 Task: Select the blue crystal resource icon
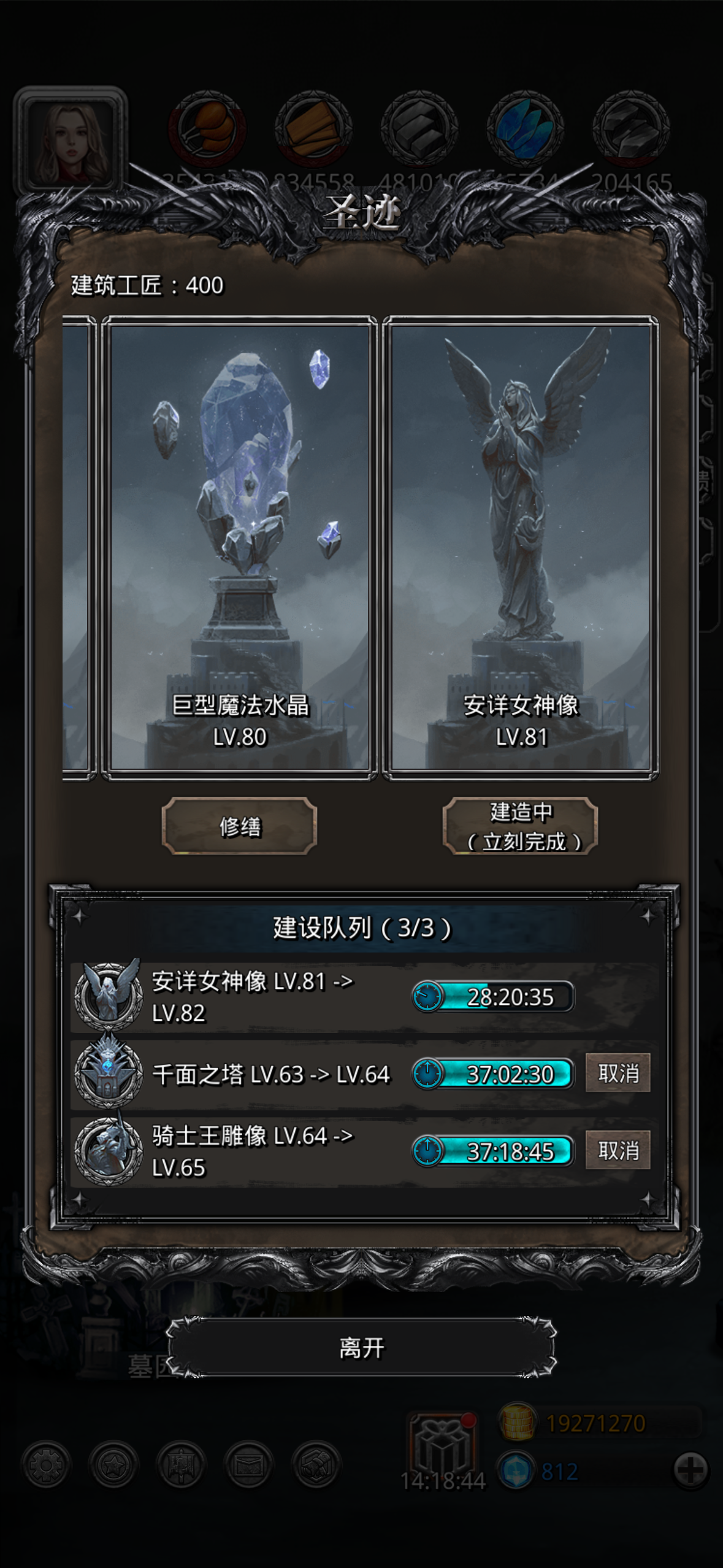coord(525,129)
